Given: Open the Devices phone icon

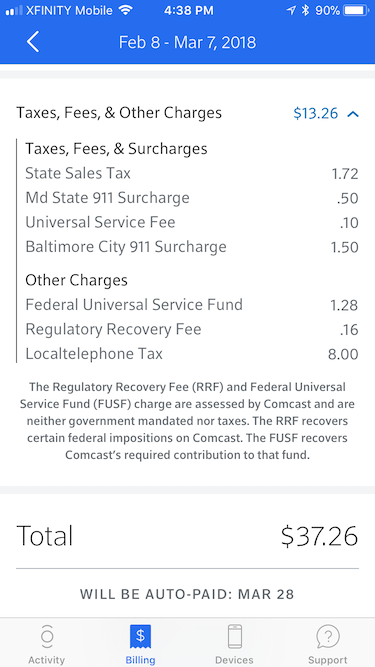Looking at the screenshot, I should click(x=234, y=637).
